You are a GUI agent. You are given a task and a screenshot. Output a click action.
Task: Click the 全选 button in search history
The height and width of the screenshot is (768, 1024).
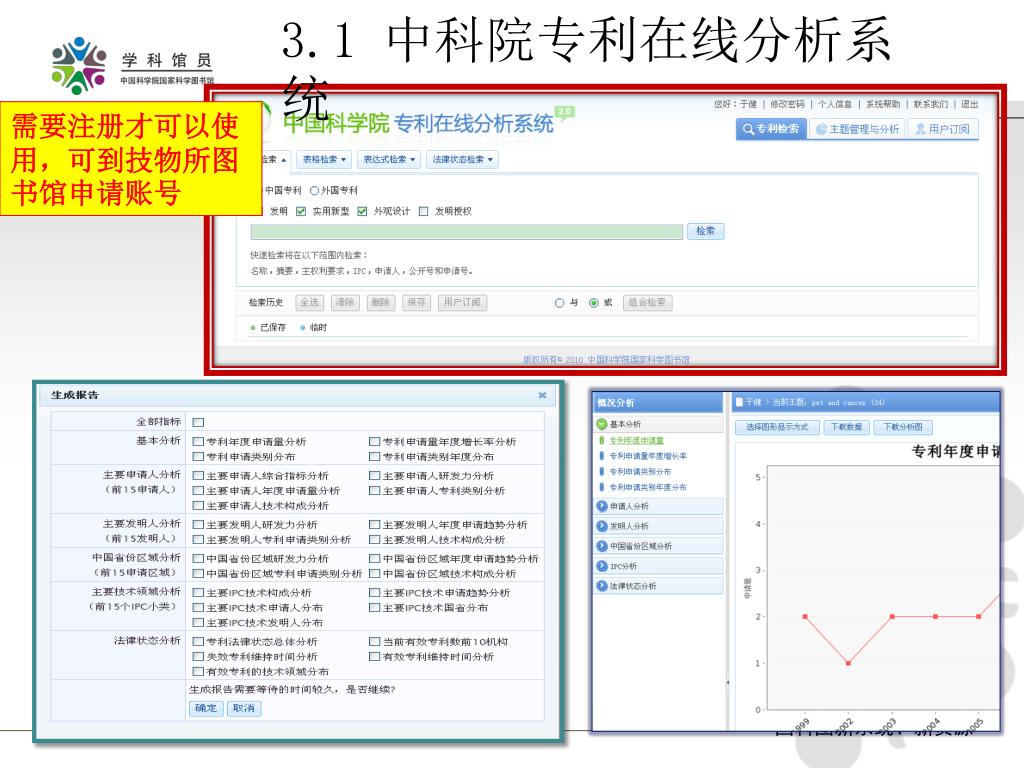tap(310, 302)
